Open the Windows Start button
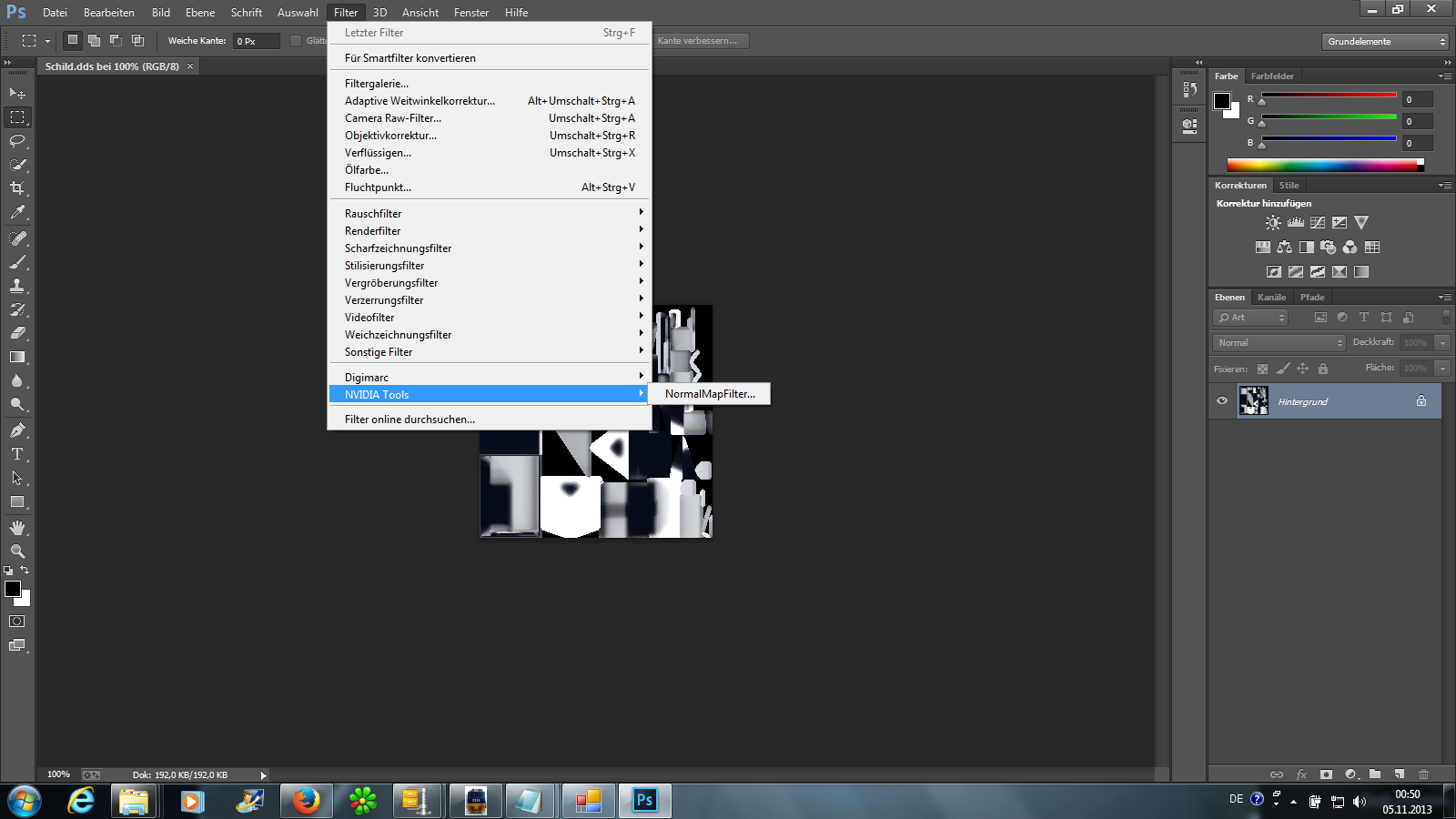The width and height of the screenshot is (1456, 819). (25, 801)
